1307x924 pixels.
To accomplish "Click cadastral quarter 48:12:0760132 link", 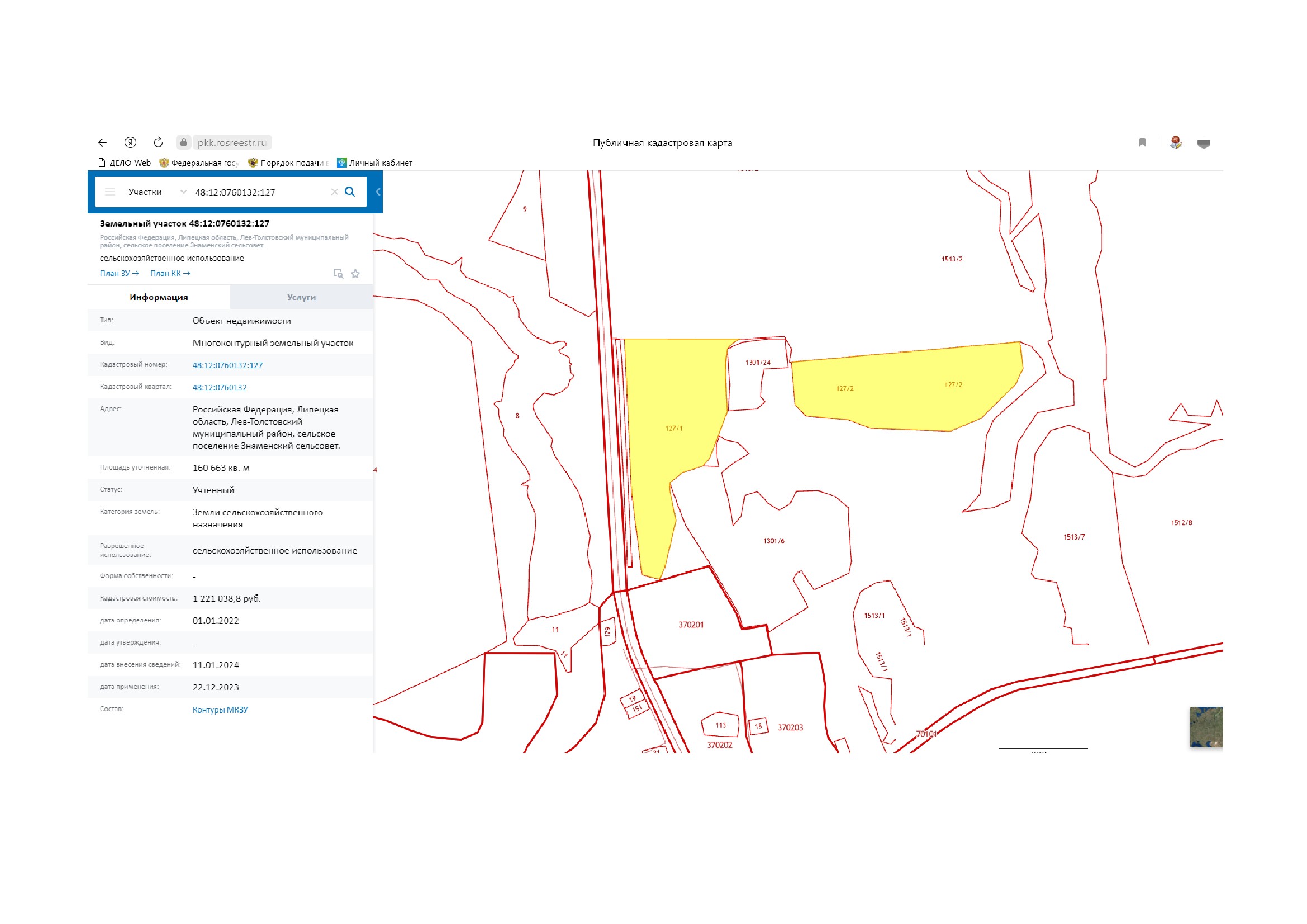I will click(x=220, y=388).
